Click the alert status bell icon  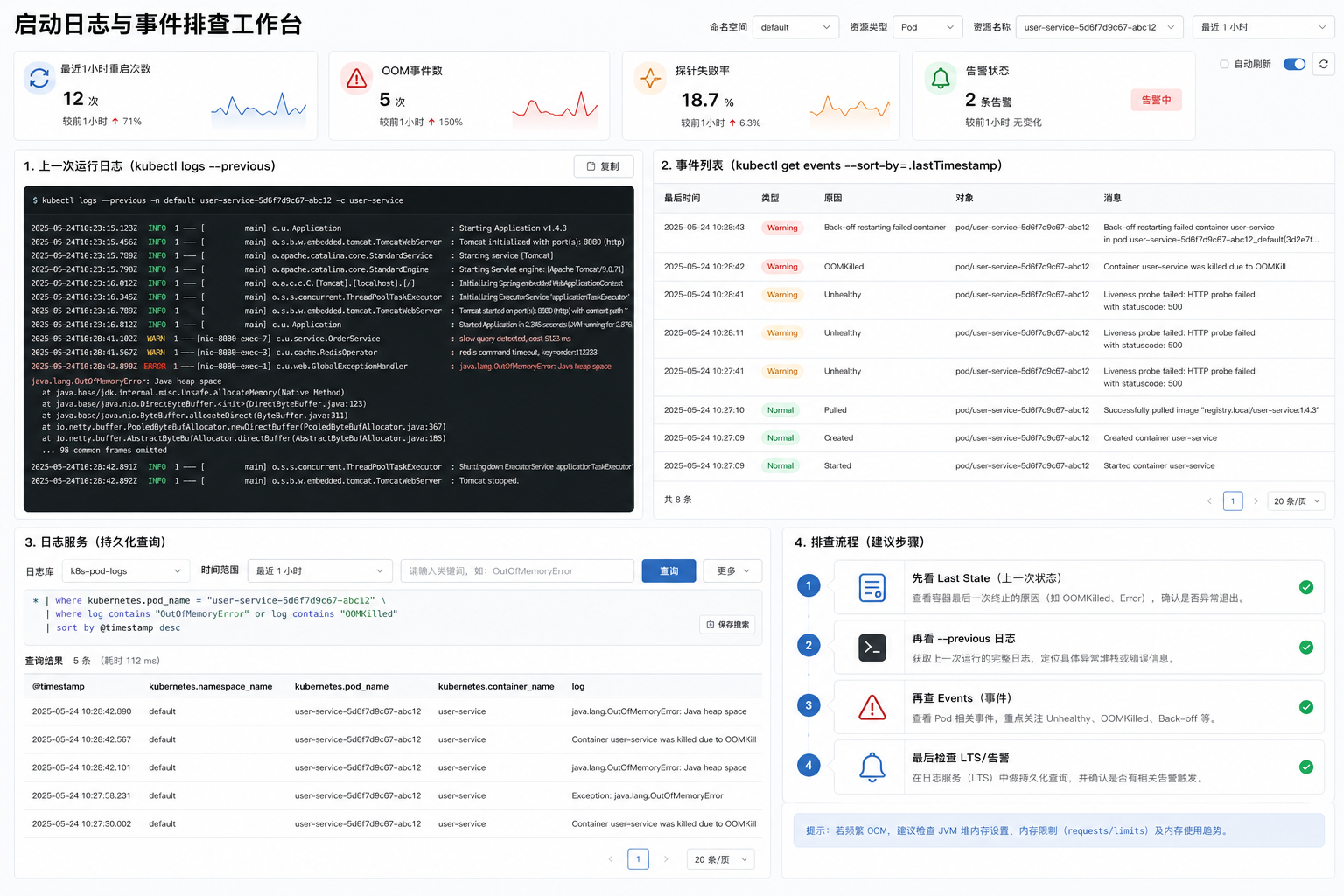[x=941, y=79]
